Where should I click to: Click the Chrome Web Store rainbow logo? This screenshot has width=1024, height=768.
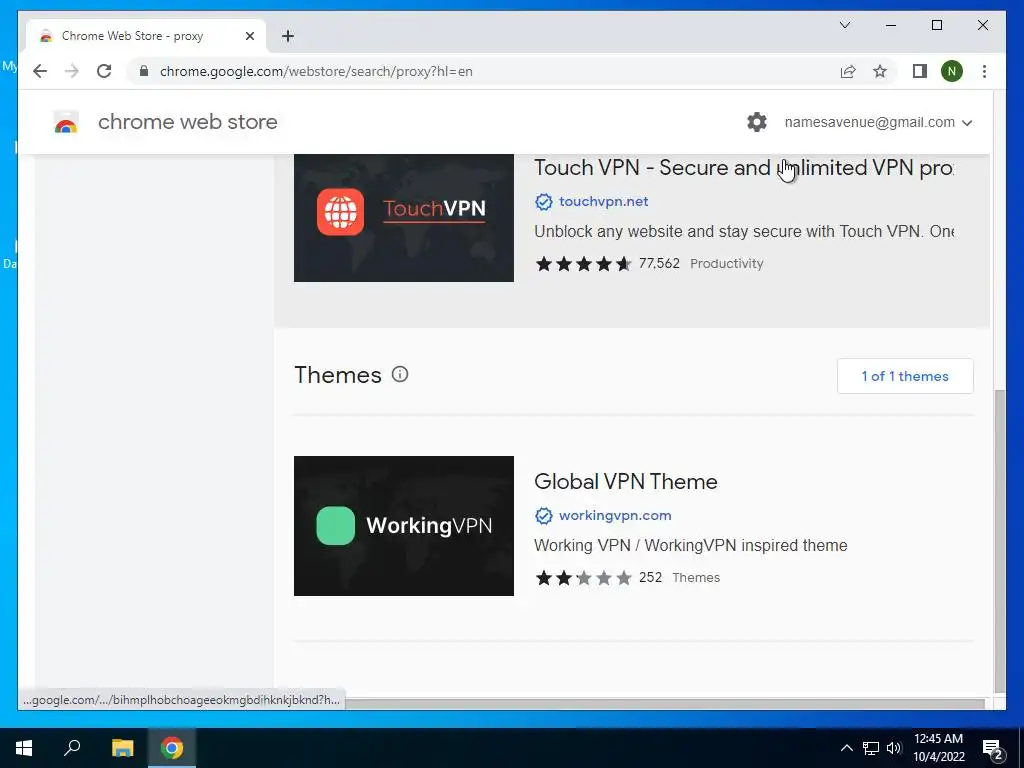[65, 122]
